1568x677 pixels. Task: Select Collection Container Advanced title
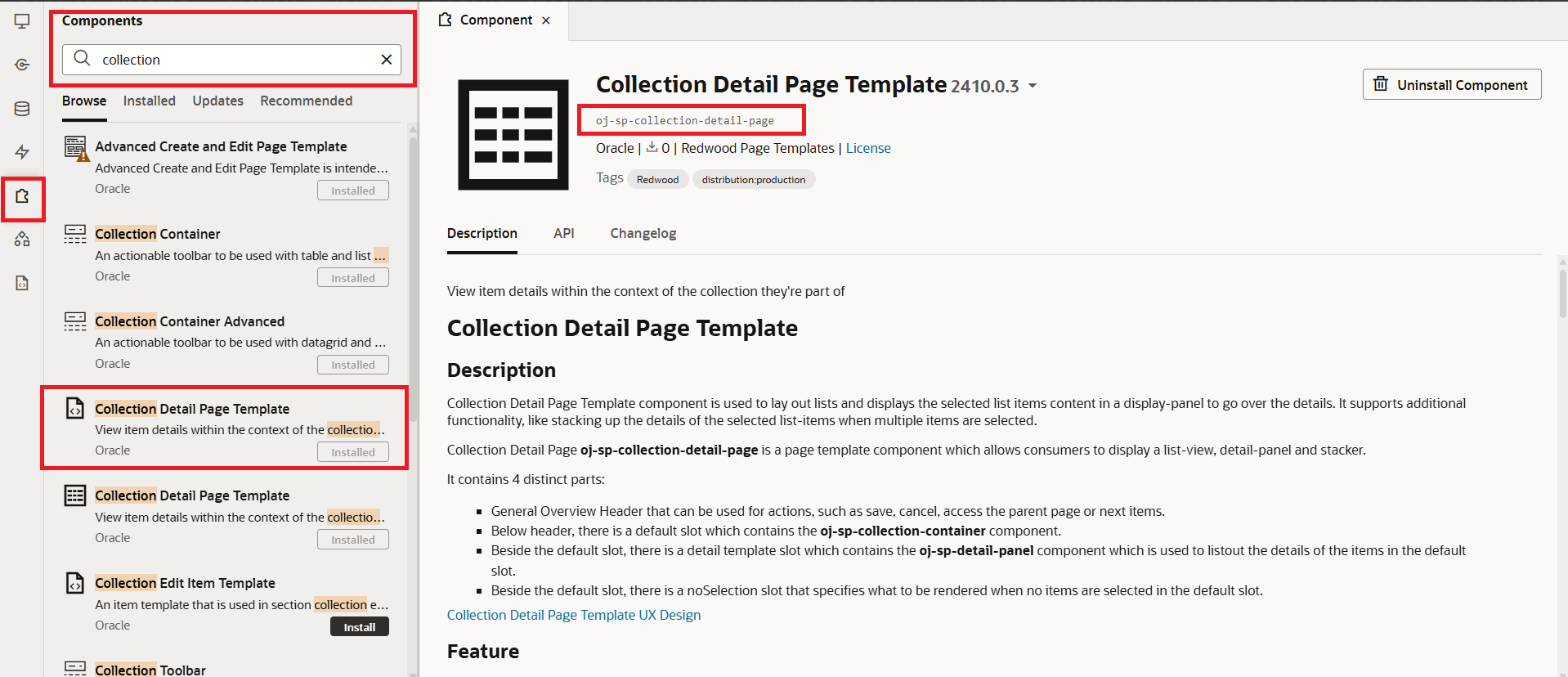(190, 321)
